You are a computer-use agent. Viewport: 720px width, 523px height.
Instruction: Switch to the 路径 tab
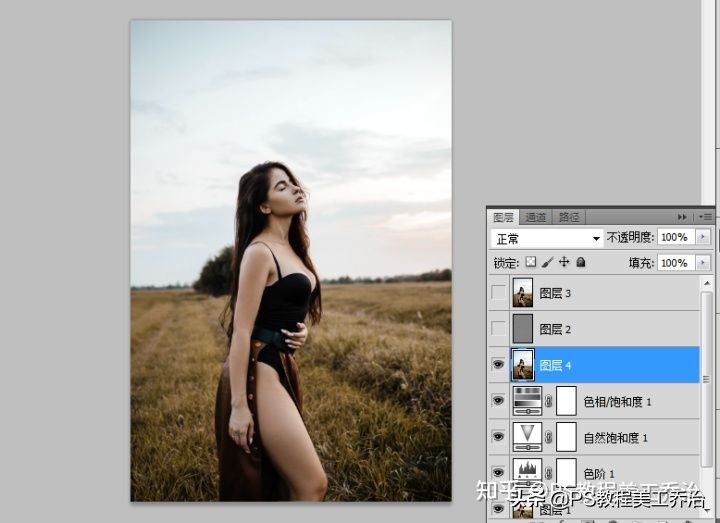(568, 217)
